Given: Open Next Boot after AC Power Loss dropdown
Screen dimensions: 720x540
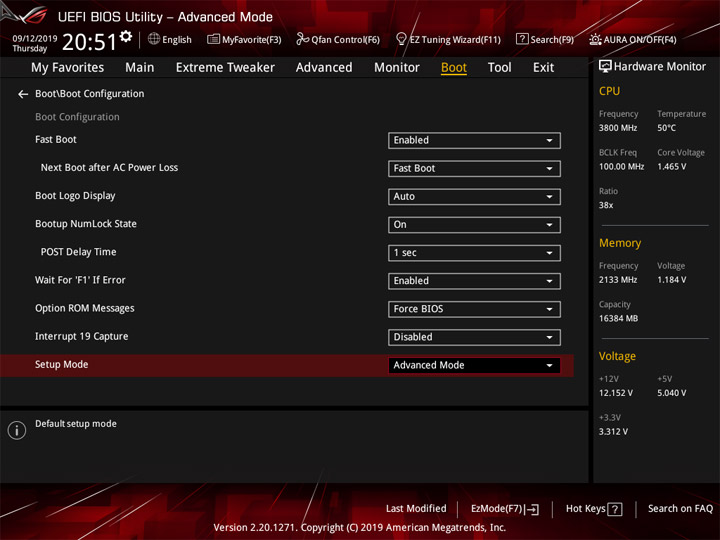Looking at the screenshot, I should [474, 169].
